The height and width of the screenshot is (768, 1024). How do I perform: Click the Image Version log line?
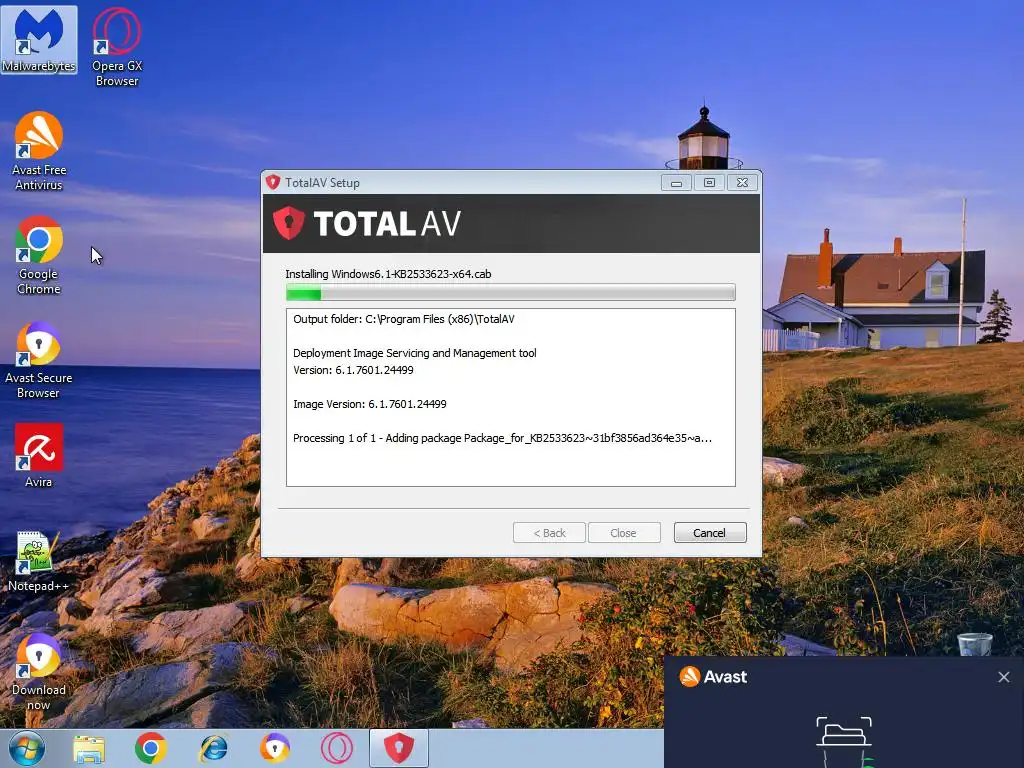[x=370, y=404]
